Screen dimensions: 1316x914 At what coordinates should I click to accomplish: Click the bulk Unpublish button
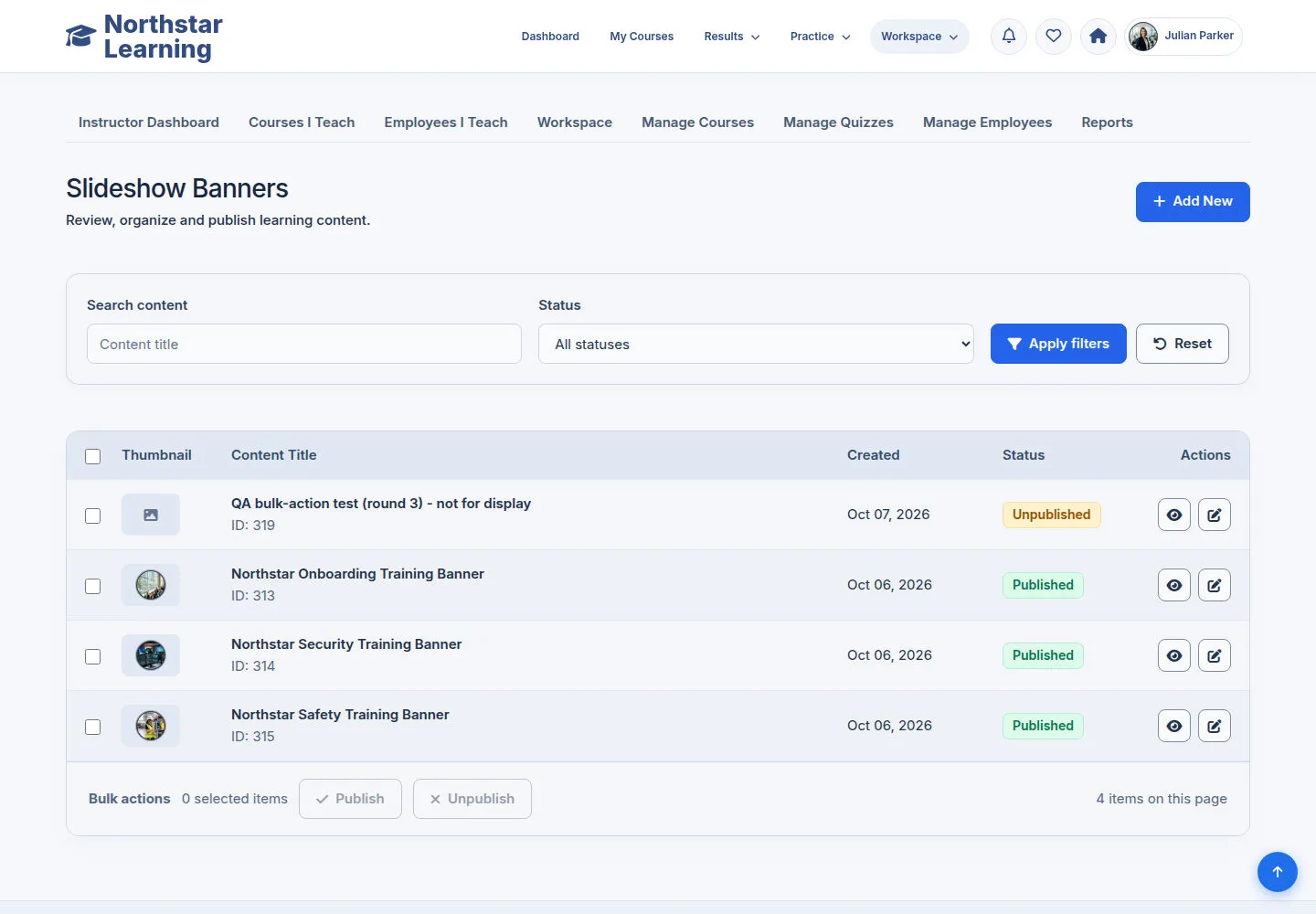[x=472, y=799]
